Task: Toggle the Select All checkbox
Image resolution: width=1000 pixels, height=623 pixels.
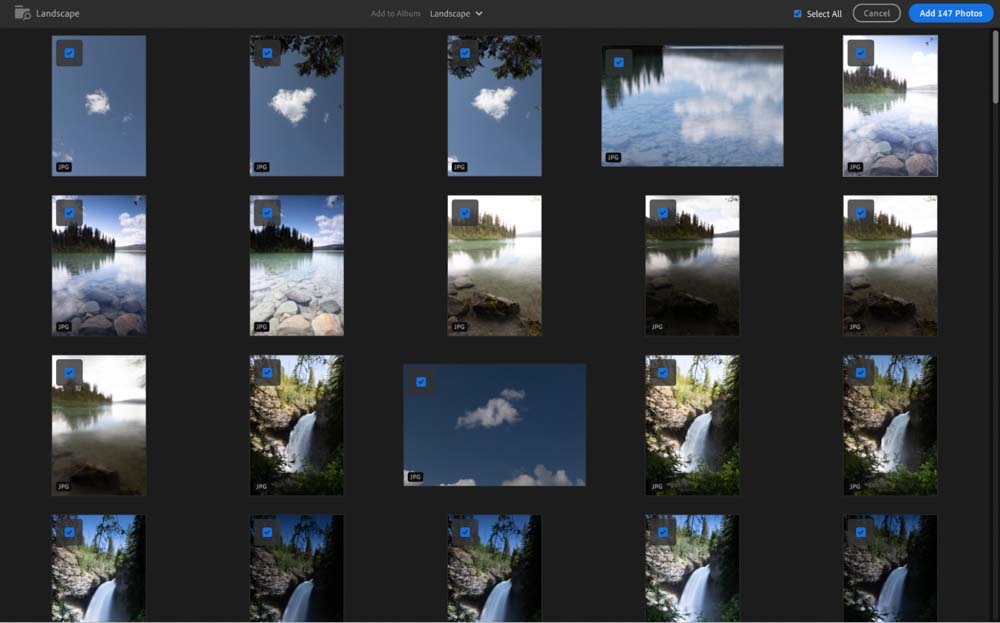Action: 797,13
